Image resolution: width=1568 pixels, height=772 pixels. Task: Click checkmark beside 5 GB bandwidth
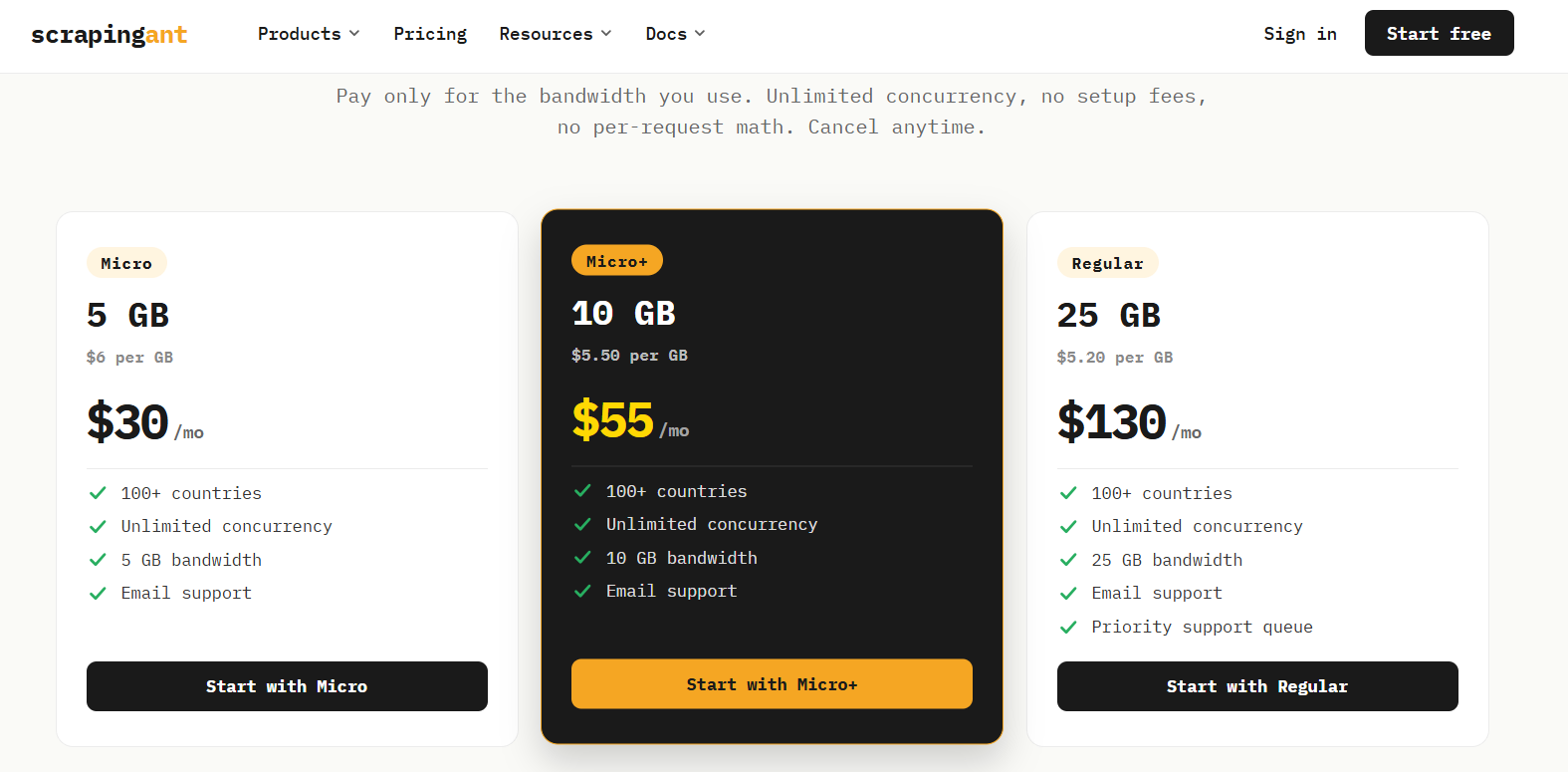point(98,560)
